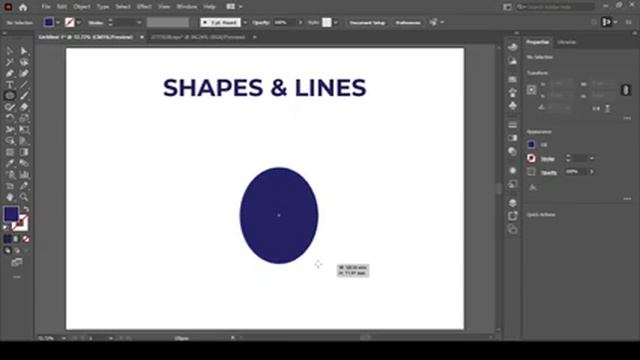This screenshot has height=360, width=640.
Task: Select the Slice tool
Action: [24, 186]
